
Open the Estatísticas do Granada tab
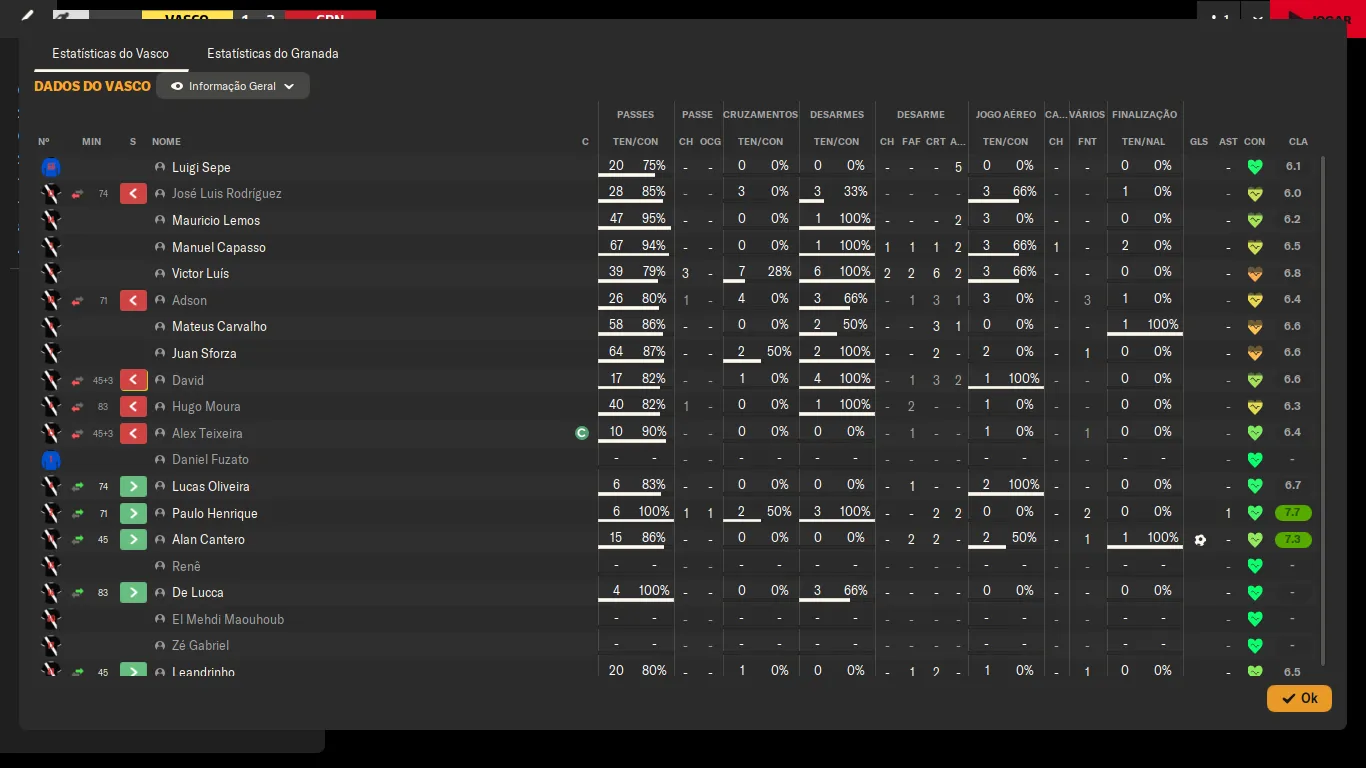tap(272, 53)
